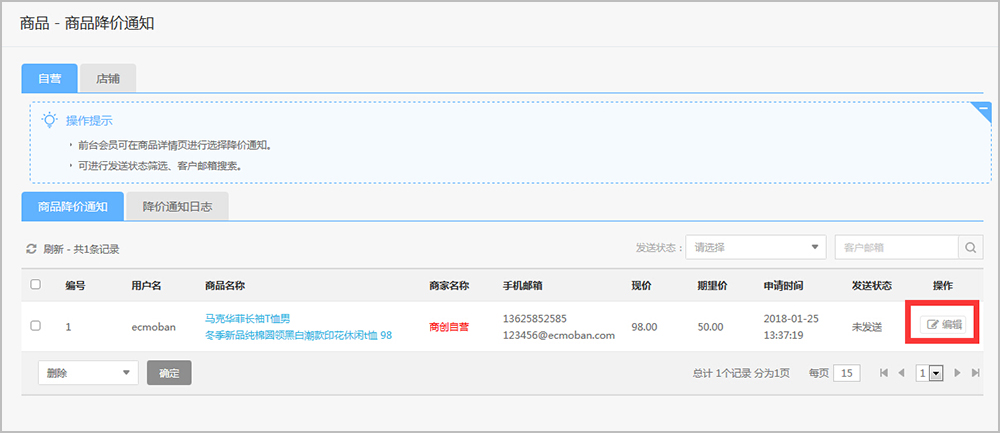Image resolution: width=1000 pixels, height=433 pixels.
Task: Collapse the tips panel with minus icon
Action: click(983, 109)
